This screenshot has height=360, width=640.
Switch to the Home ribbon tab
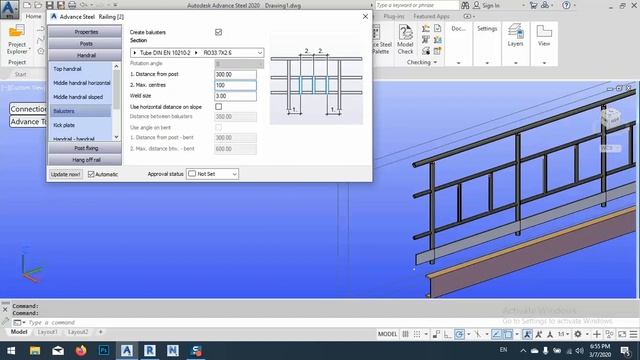click(33, 16)
